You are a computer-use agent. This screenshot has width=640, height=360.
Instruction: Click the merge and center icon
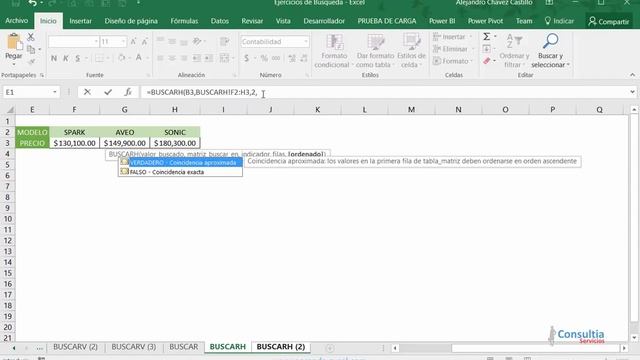[224, 58]
